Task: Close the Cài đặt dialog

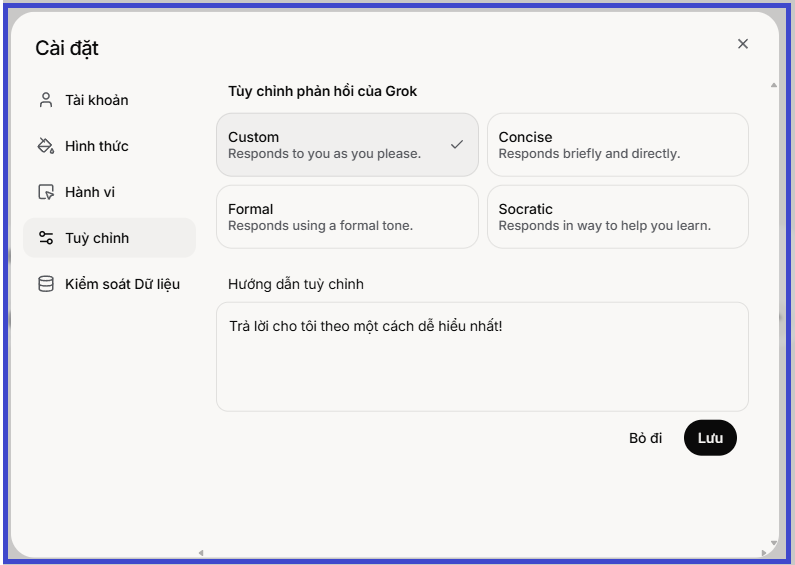Action: (743, 44)
